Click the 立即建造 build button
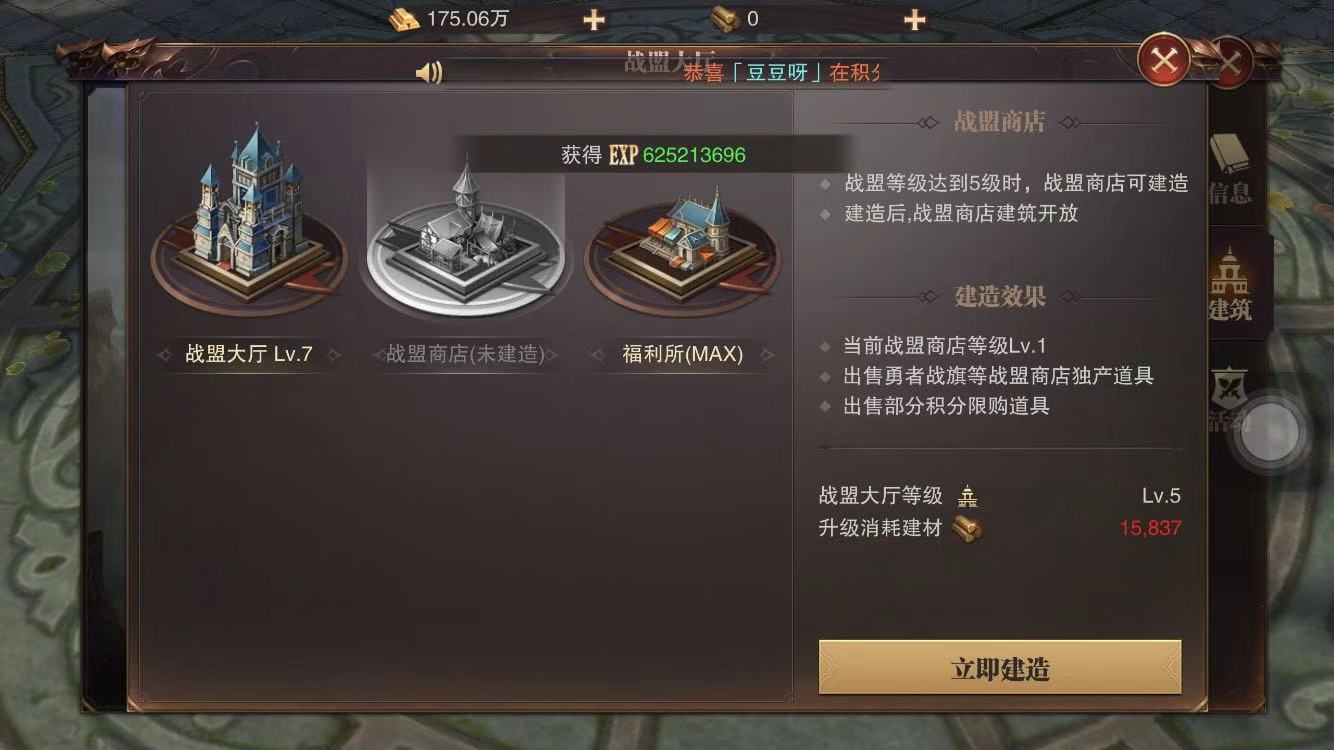 coord(1000,668)
